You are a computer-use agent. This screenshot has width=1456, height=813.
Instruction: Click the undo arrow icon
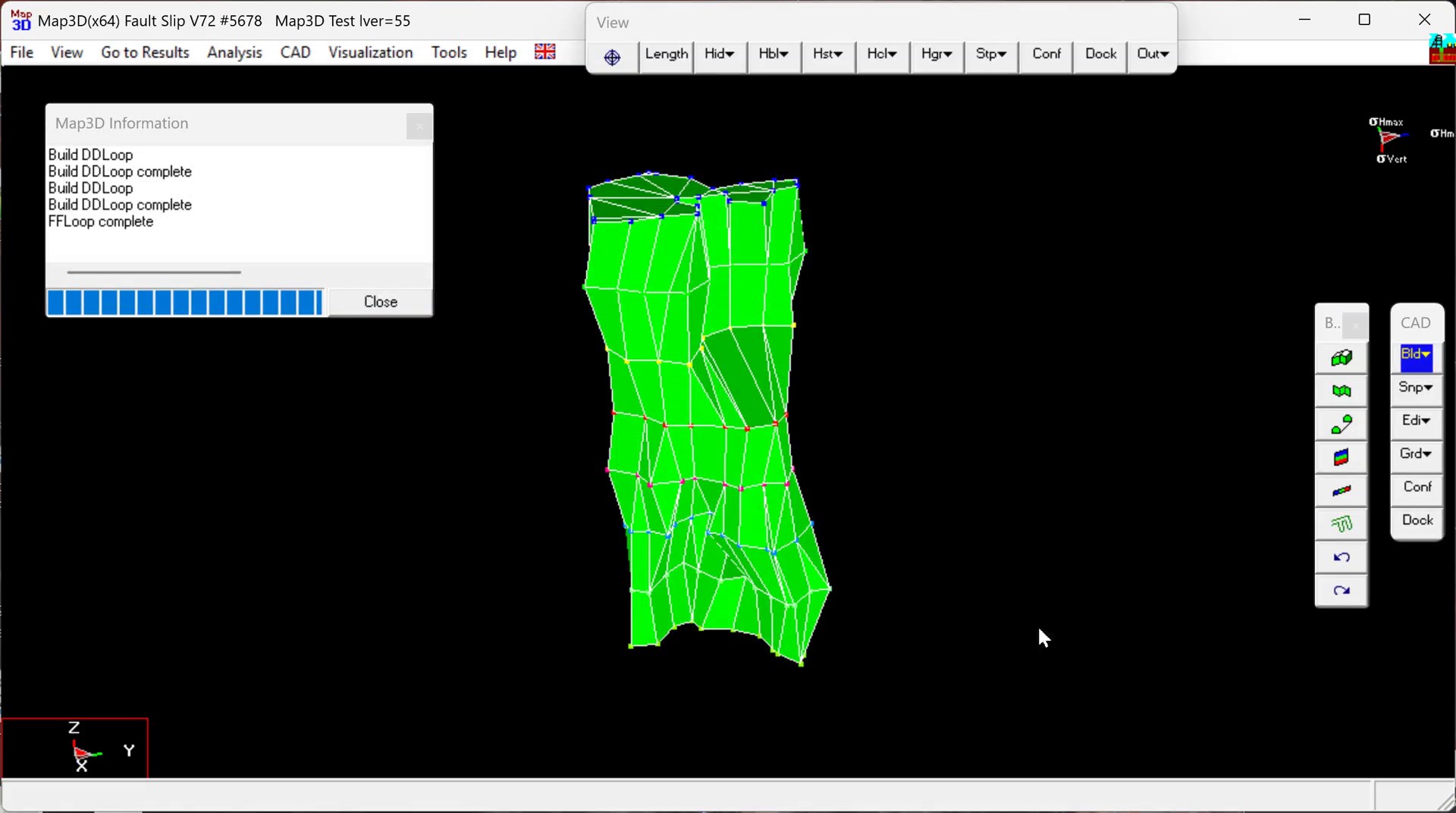(1341, 557)
